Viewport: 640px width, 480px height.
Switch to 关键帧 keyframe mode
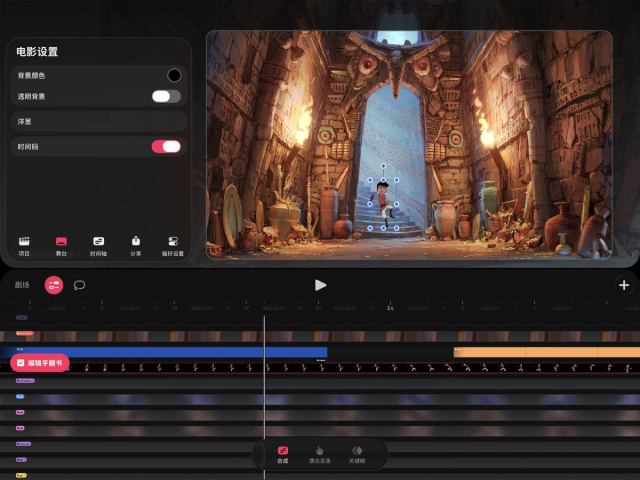coord(357,455)
